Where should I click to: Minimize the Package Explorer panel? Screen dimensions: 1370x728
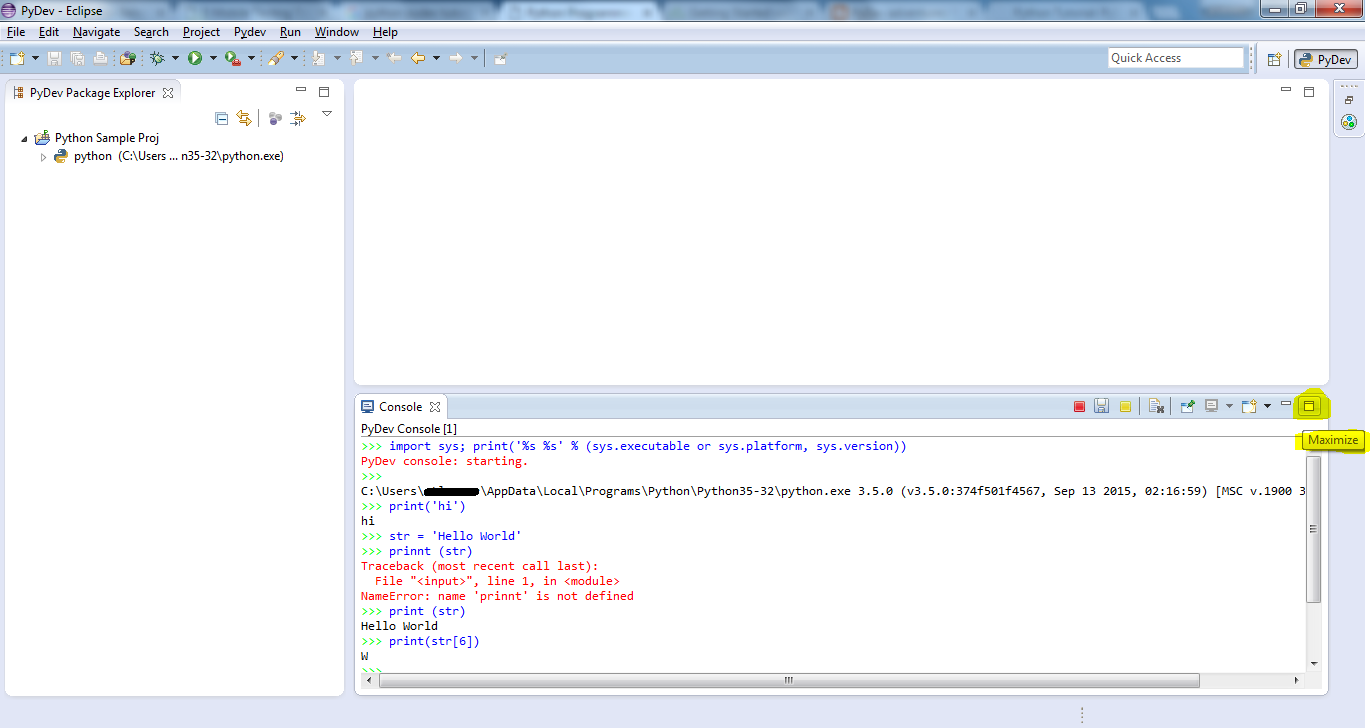tap(300, 91)
